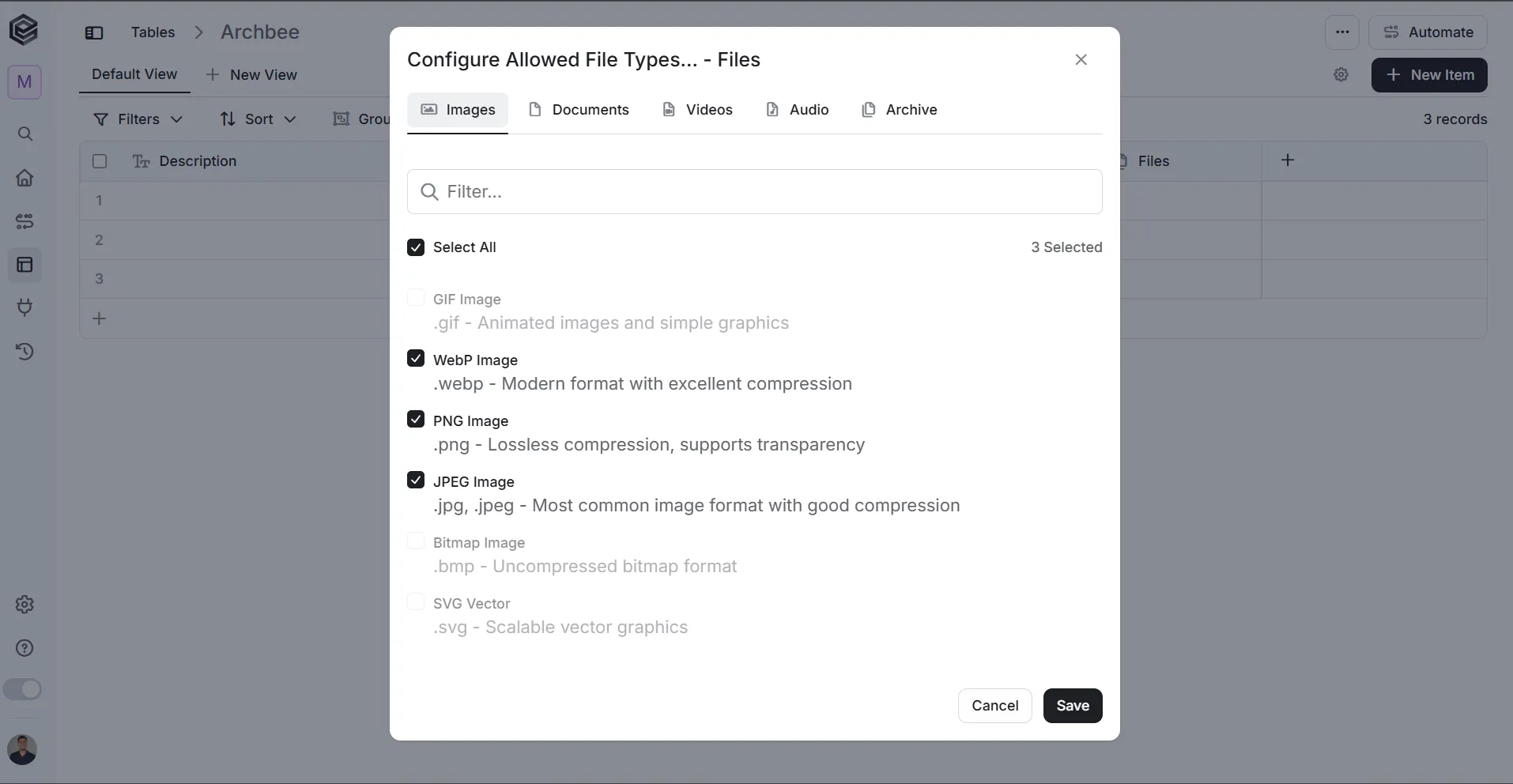1513x784 pixels.
Task: Open the home icon in sidebar
Action: tap(25, 178)
